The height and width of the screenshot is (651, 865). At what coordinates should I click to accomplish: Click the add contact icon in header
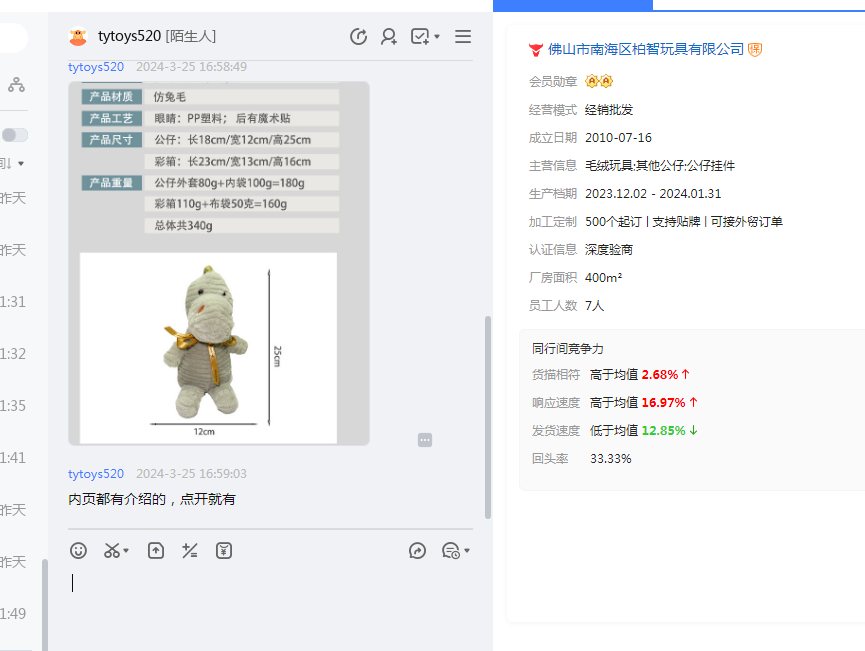pyautogui.click(x=389, y=37)
